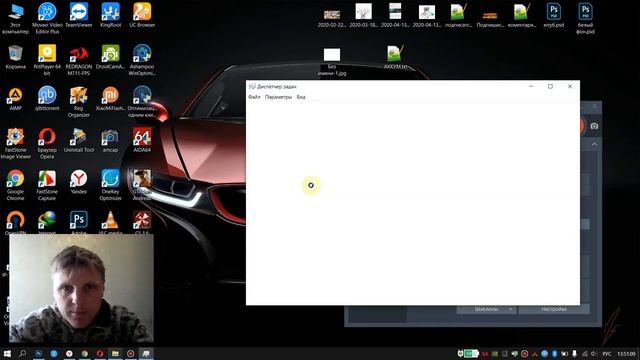Click the Настройки button in recorder window
The height and width of the screenshot is (360, 640).
click(554, 309)
